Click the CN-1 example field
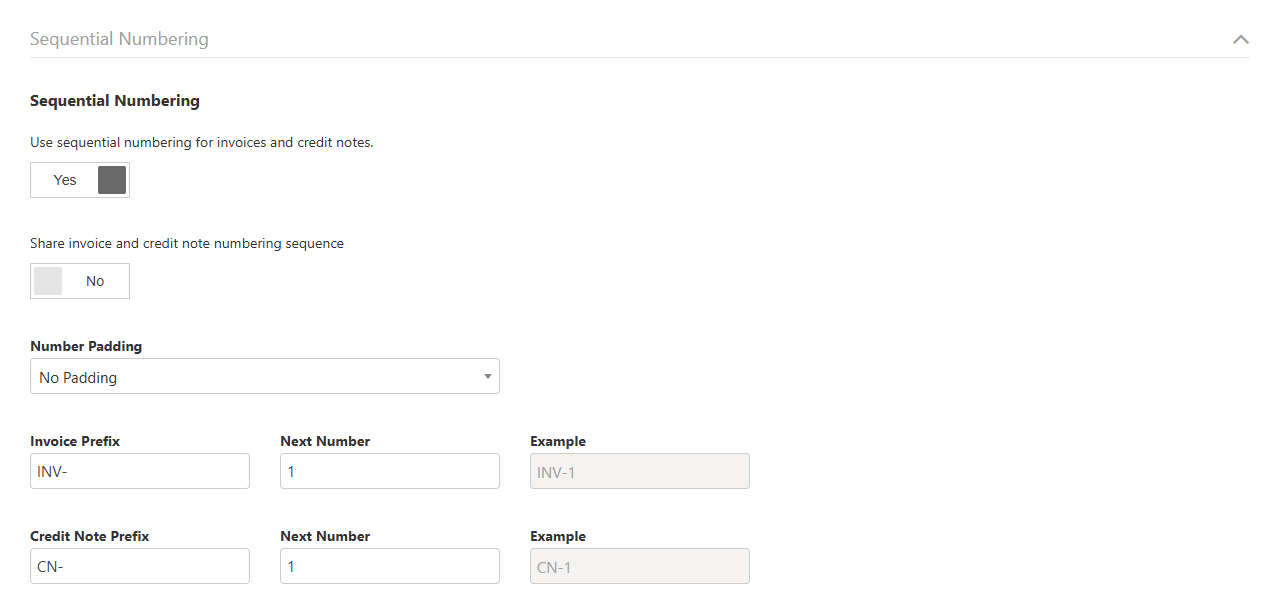 coord(639,566)
